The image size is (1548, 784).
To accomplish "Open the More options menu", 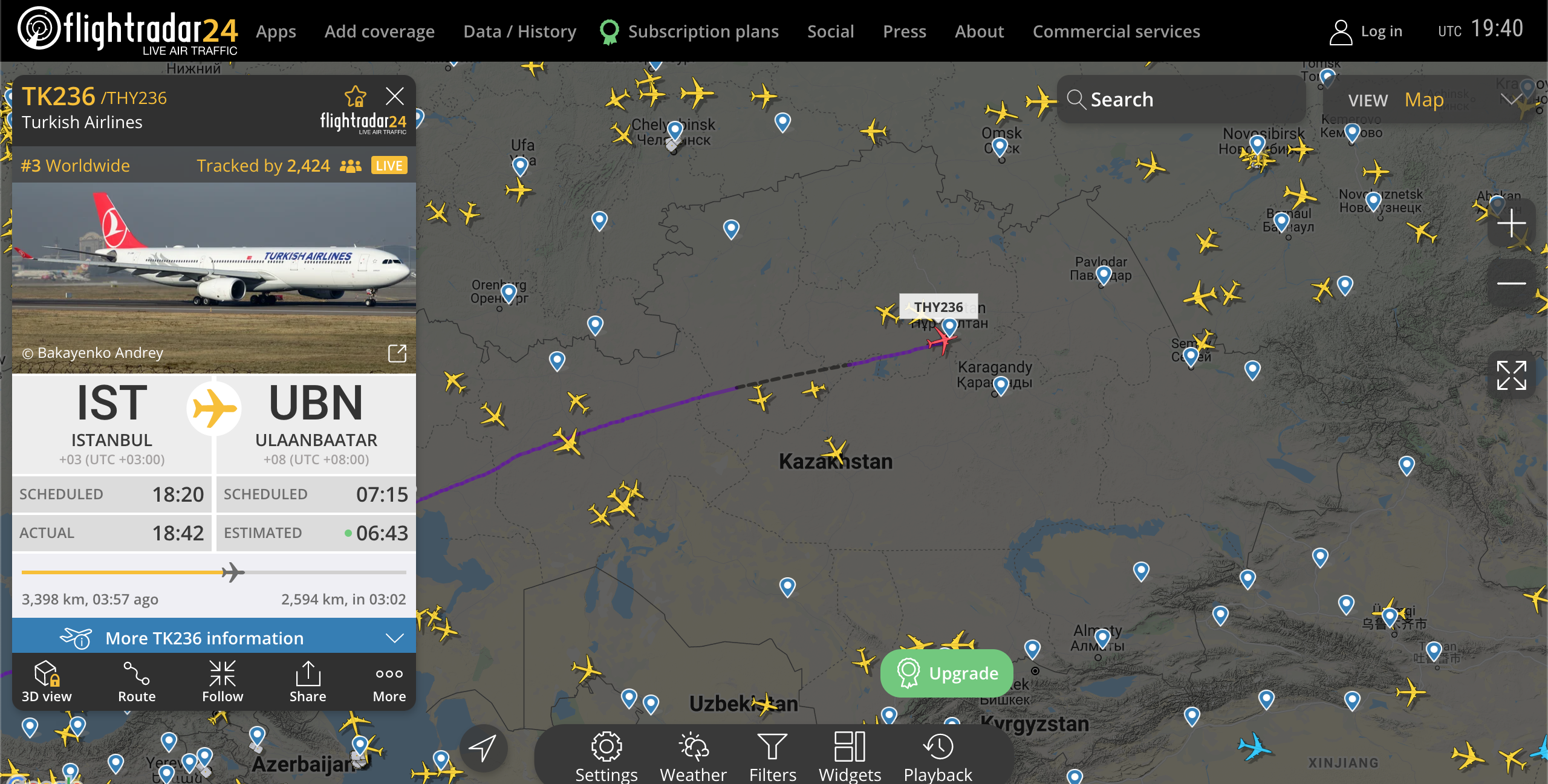I will [x=389, y=681].
